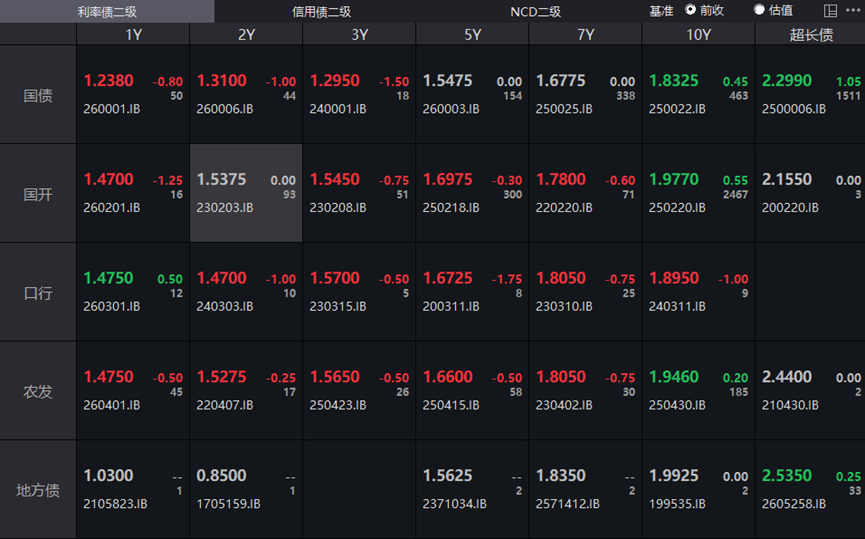This screenshot has height=539, width=865.
Task: Open bond 230310.IB quote cell
Action: tap(585, 292)
